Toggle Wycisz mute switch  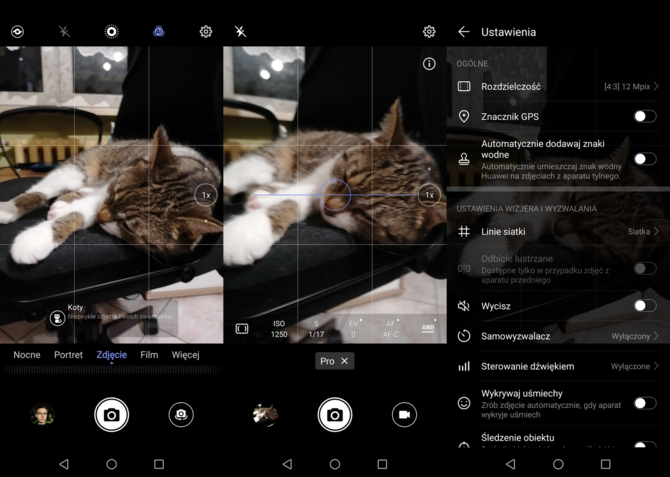[644, 306]
